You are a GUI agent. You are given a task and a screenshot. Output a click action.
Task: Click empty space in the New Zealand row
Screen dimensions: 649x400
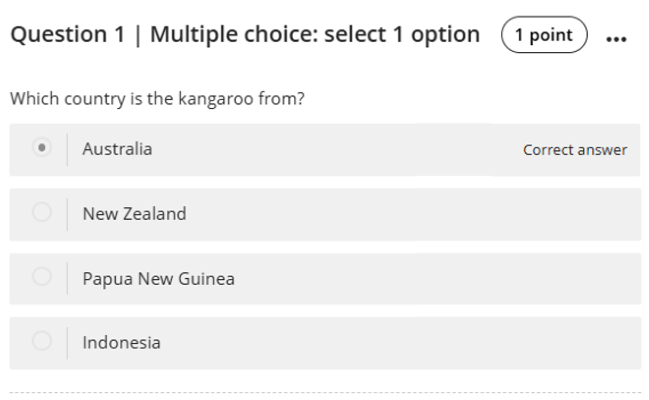click(400, 213)
